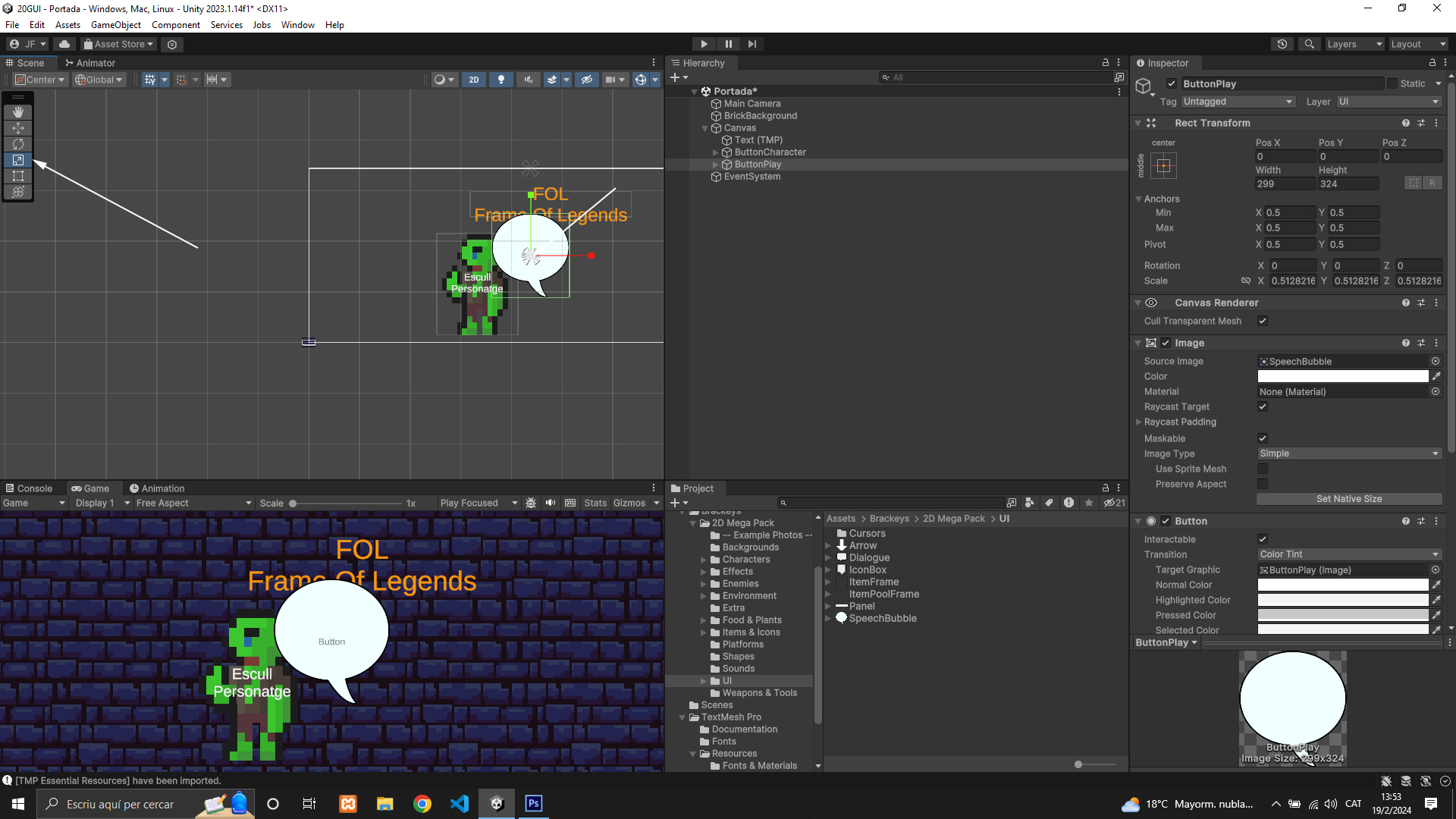Screen dimensions: 1456x819
Task: Toggle scene lighting bulb icon
Action: pos(500,80)
